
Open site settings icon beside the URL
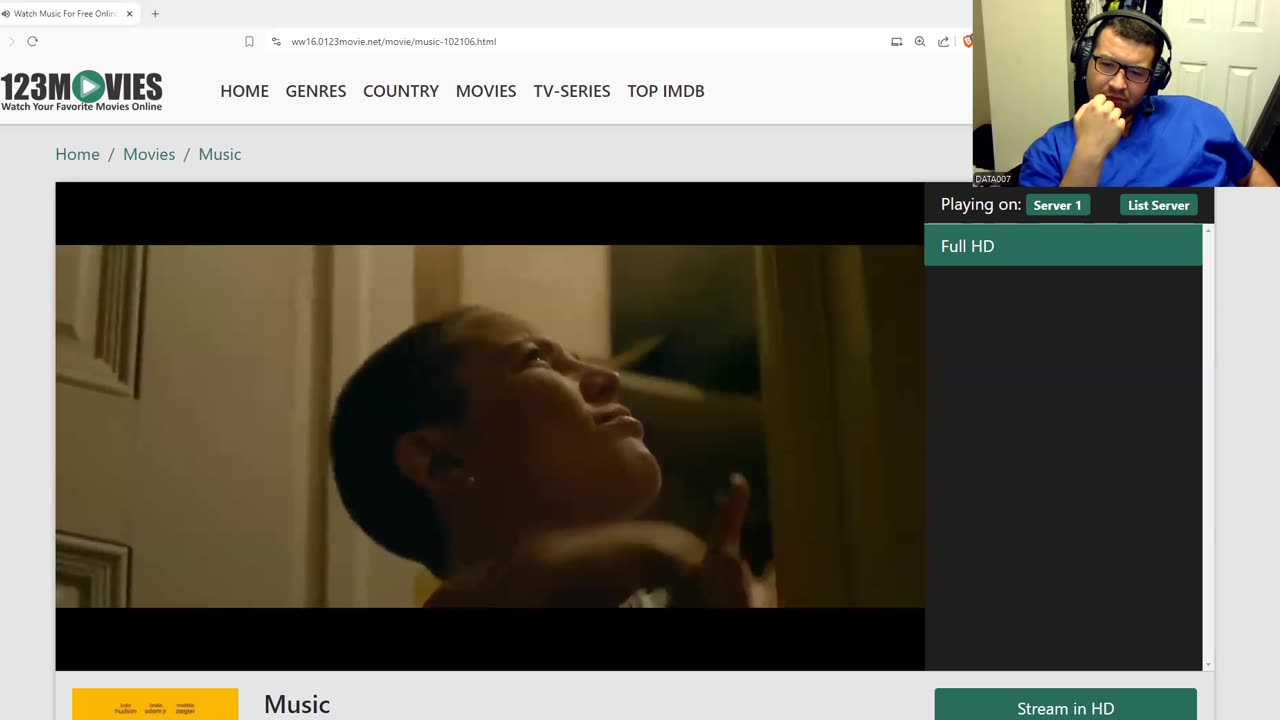click(276, 41)
